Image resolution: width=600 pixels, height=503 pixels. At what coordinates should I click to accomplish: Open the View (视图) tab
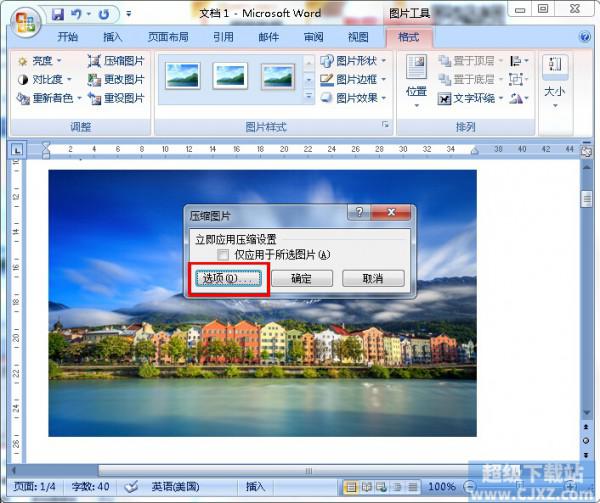tap(358, 37)
